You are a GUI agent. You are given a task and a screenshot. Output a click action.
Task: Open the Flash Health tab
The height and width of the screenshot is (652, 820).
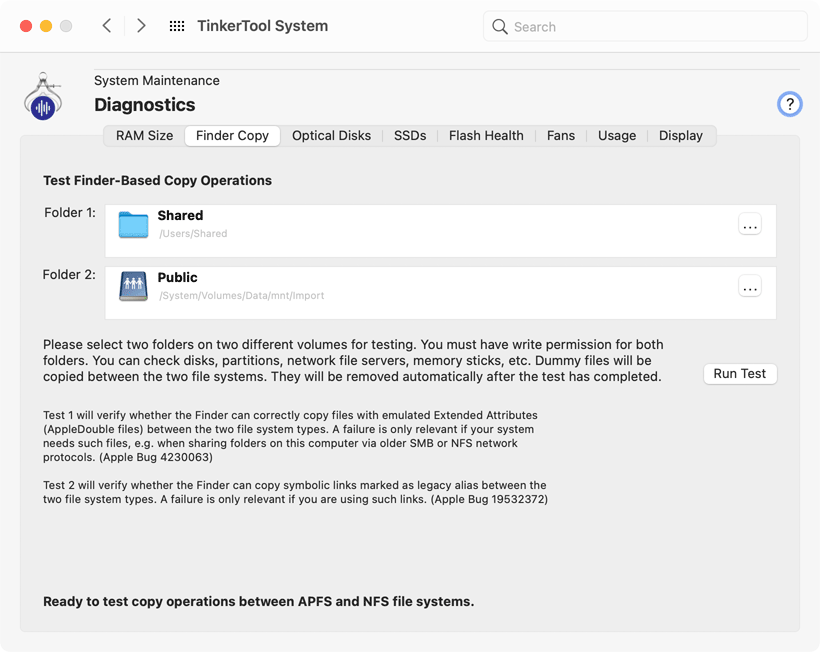486,136
